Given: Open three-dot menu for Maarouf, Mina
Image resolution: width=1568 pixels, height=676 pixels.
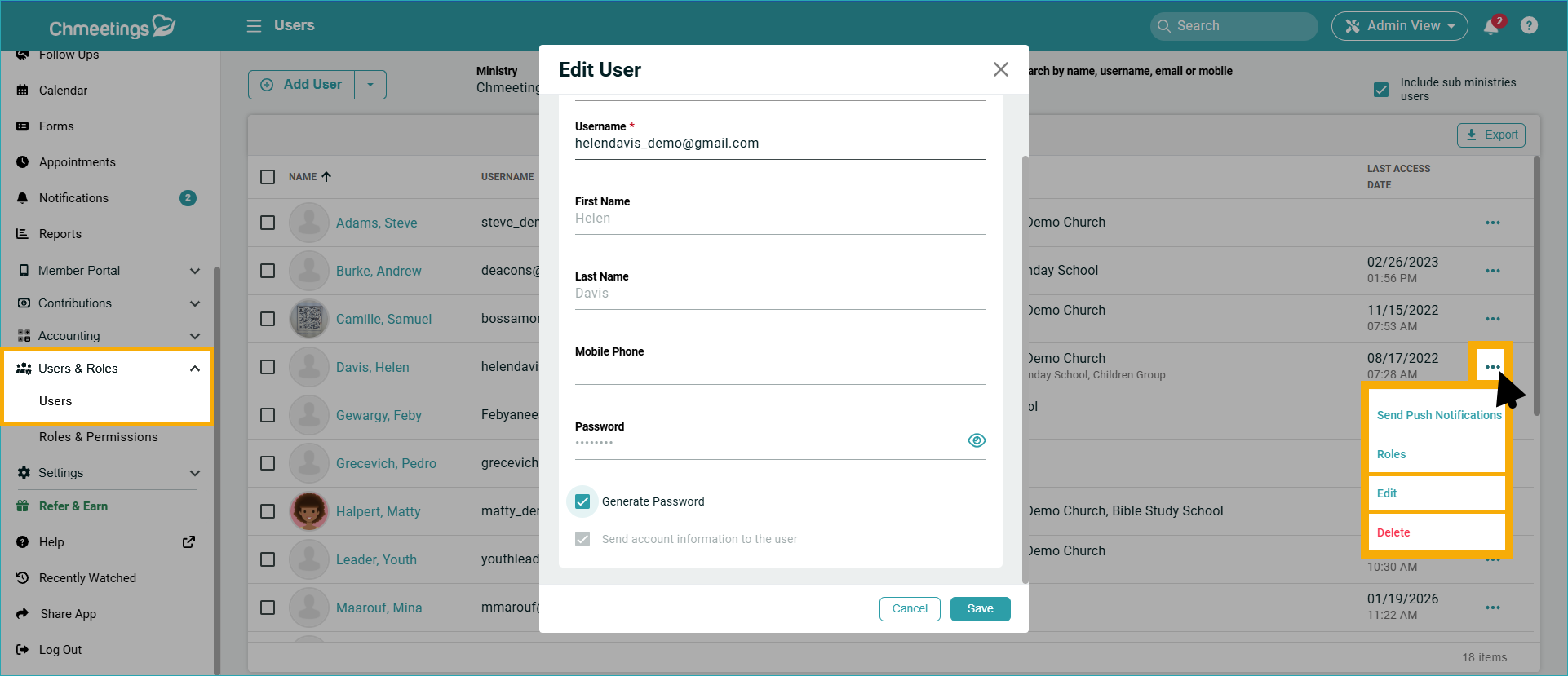Looking at the screenshot, I should 1492,608.
